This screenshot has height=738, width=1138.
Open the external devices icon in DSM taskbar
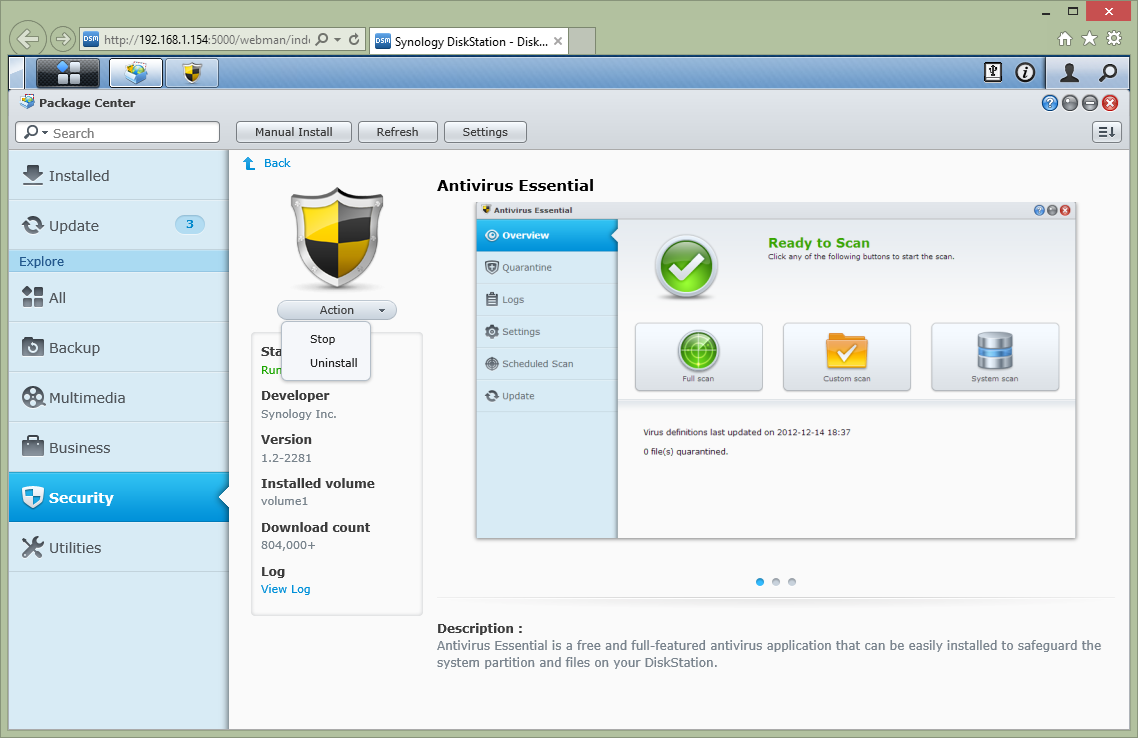tap(993, 72)
